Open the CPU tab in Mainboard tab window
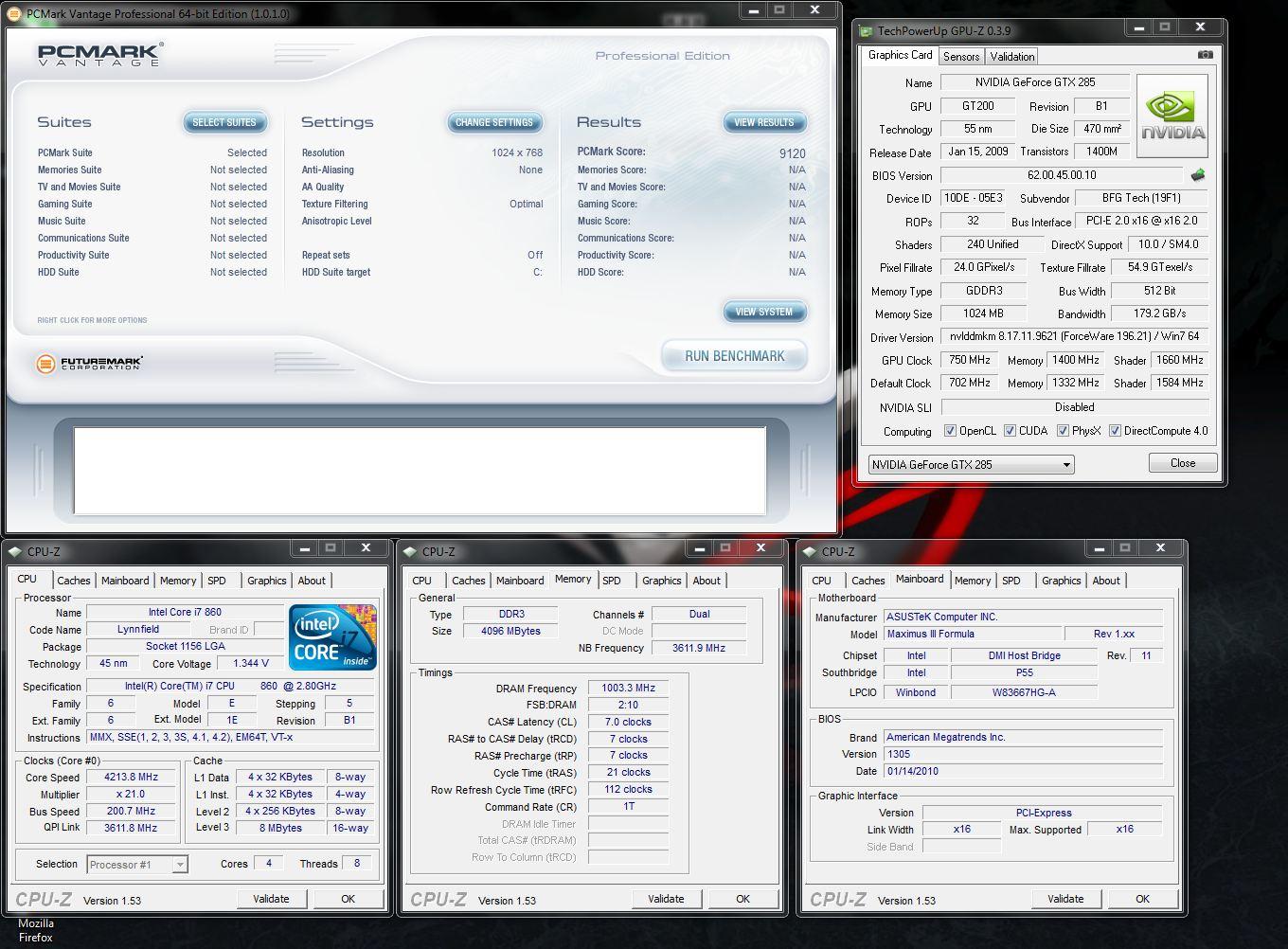 pos(821,581)
